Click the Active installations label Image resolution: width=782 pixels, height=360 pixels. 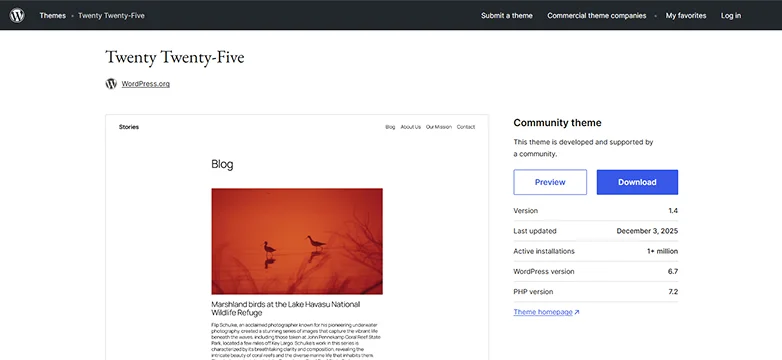544,251
